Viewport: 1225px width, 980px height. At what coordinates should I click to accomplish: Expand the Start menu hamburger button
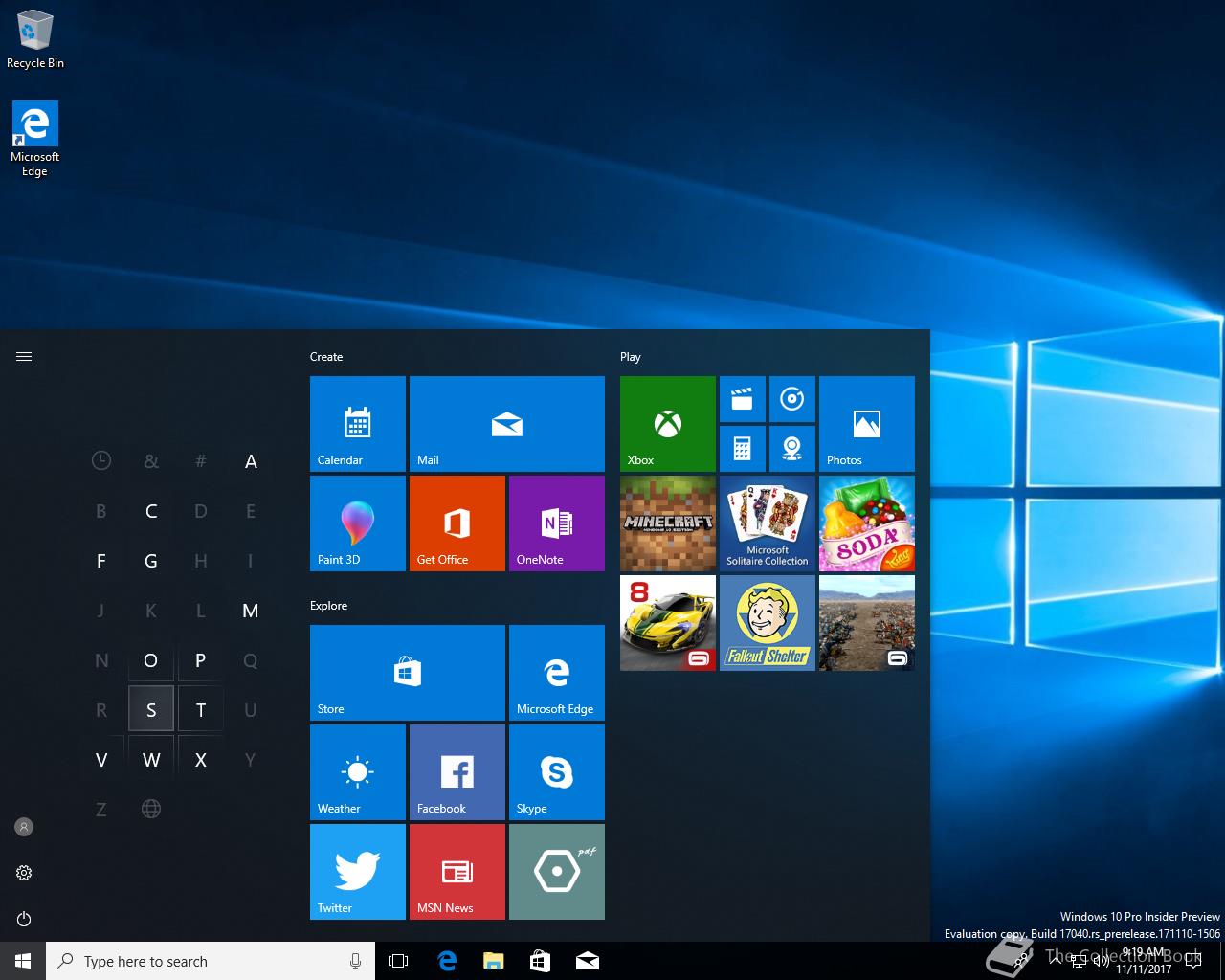coord(24,356)
